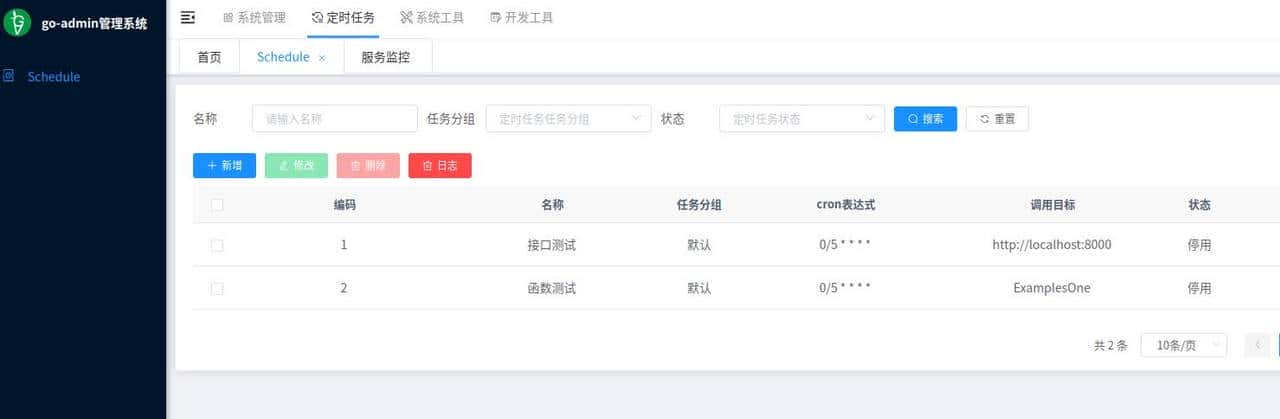The height and width of the screenshot is (419, 1280).
Task: Collapse the sidebar with the hamburger icon
Action: point(187,17)
